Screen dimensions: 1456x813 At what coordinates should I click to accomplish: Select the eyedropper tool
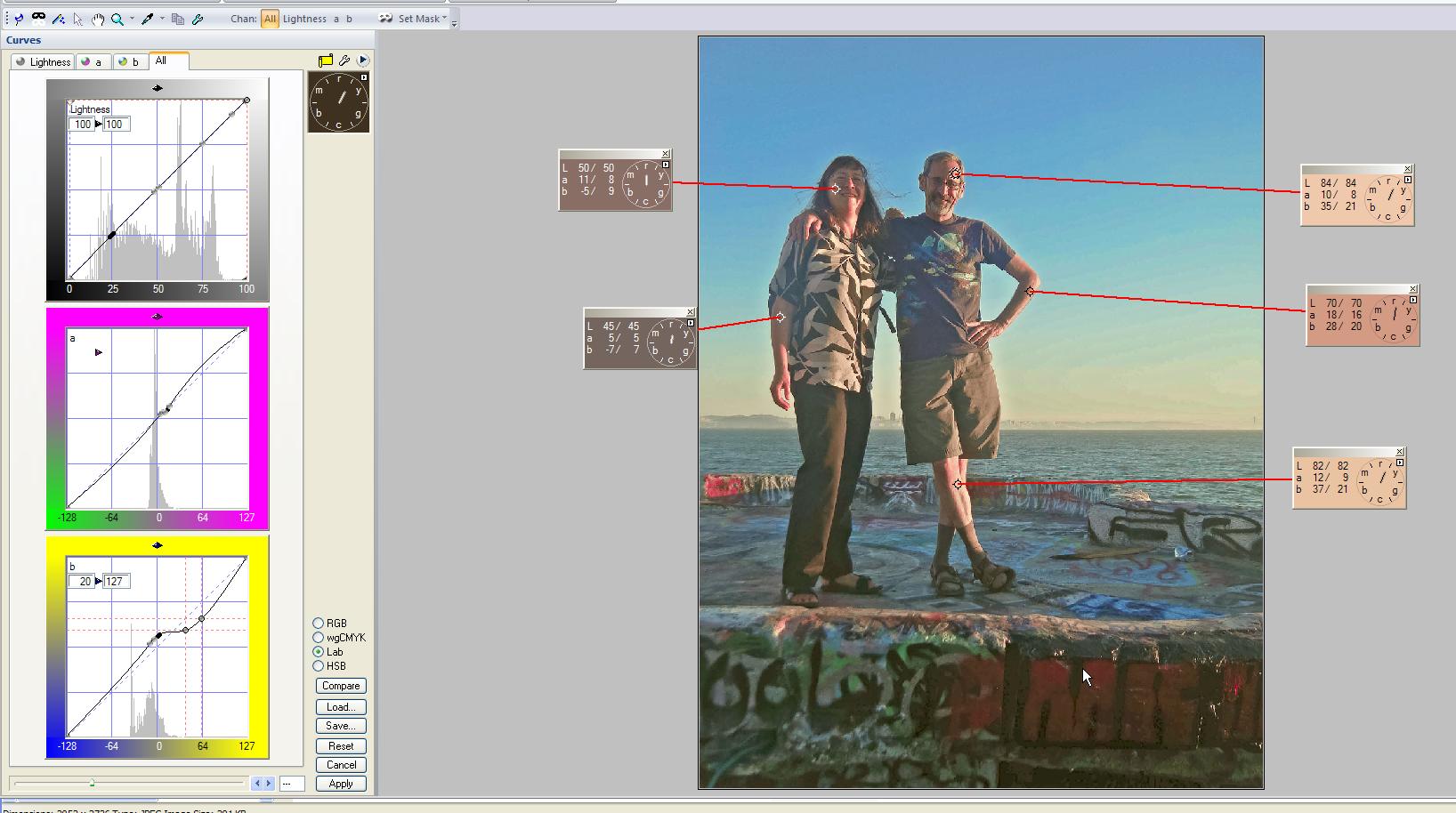[x=148, y=19]
